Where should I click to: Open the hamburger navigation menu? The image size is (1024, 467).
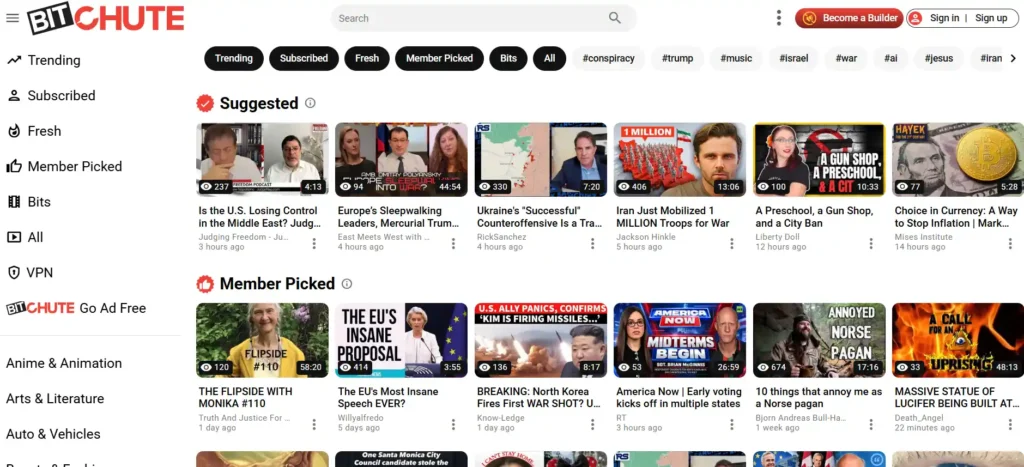point(12,18)
